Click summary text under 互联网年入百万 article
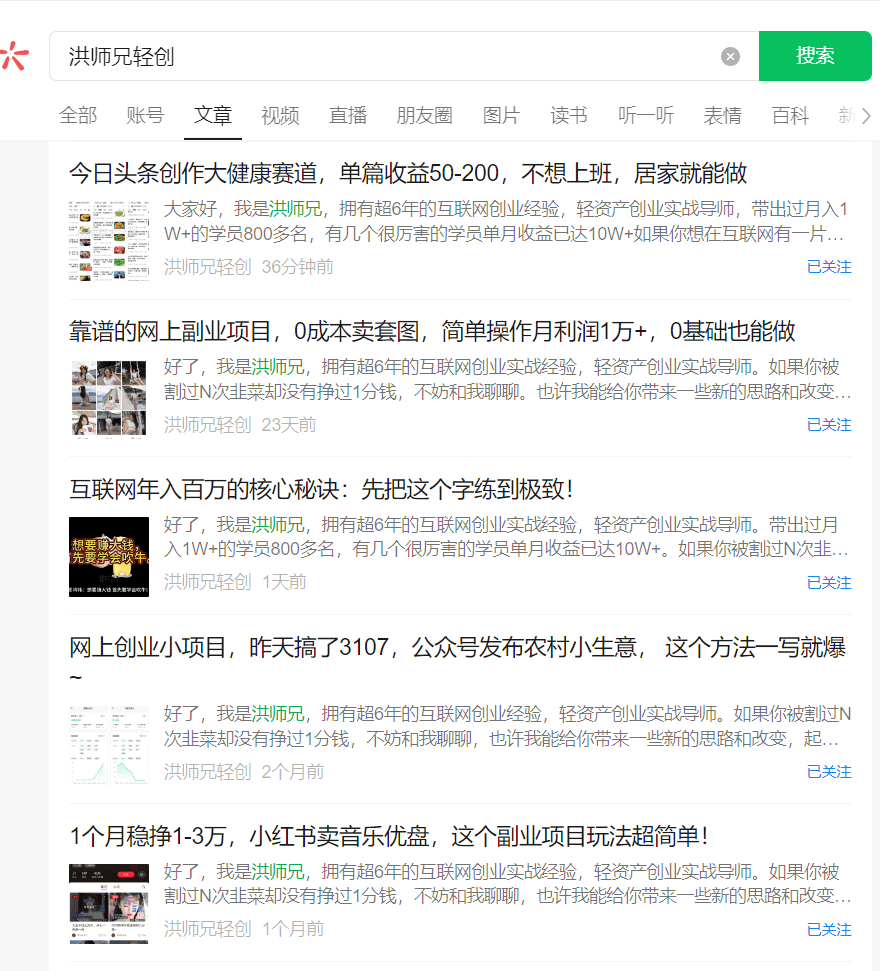This screenshot has width=880, height=971. pos(506,537)
